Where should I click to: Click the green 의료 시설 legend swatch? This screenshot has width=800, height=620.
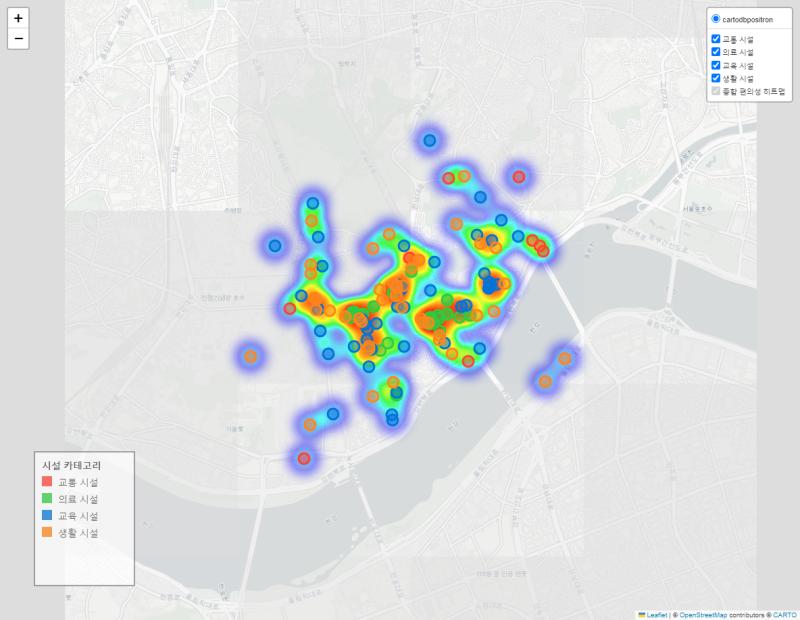pos(47,498)
